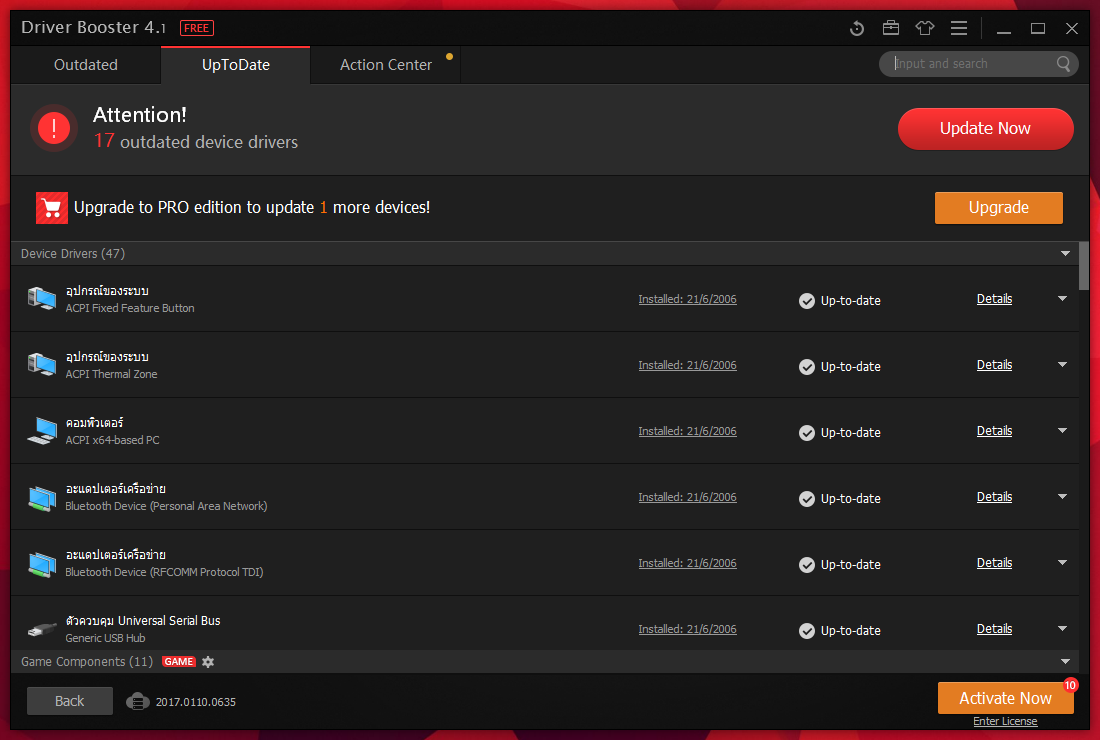Viewport: 1100px width, 740px height.
Task: Click the red attention exclamation icon
Action: tap(54, 128)
